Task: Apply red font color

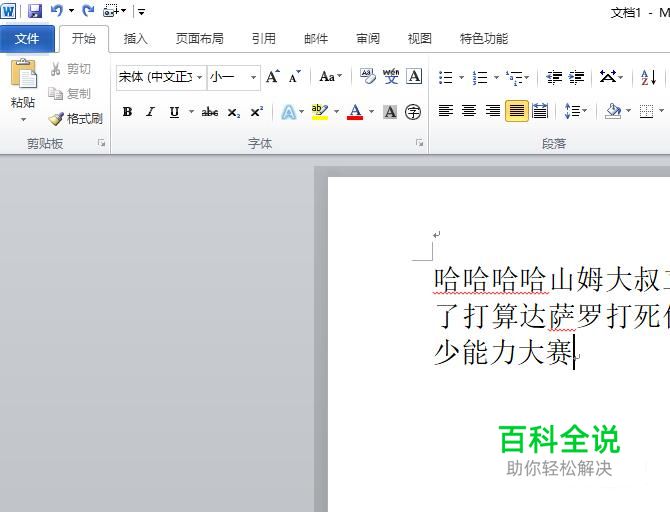Action: (x=355, y=112)
